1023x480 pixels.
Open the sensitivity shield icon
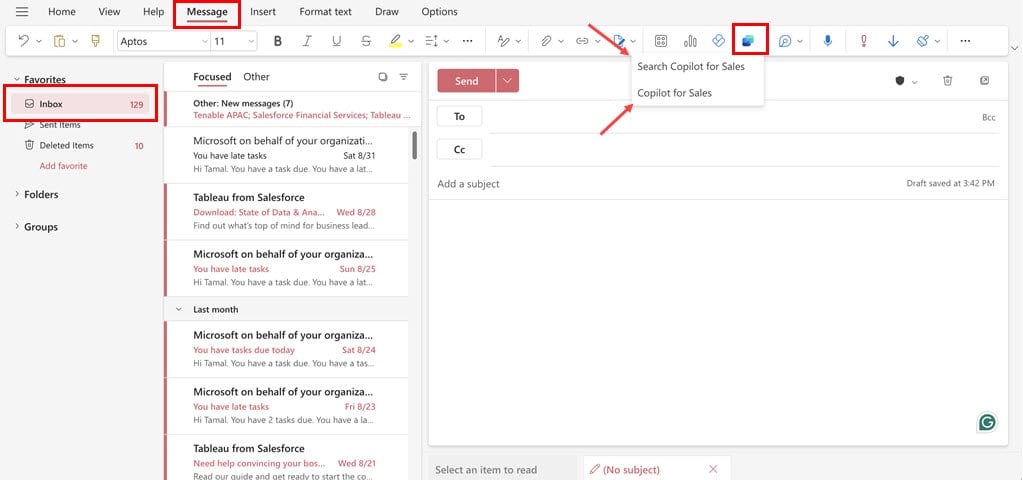click(900, 81)
